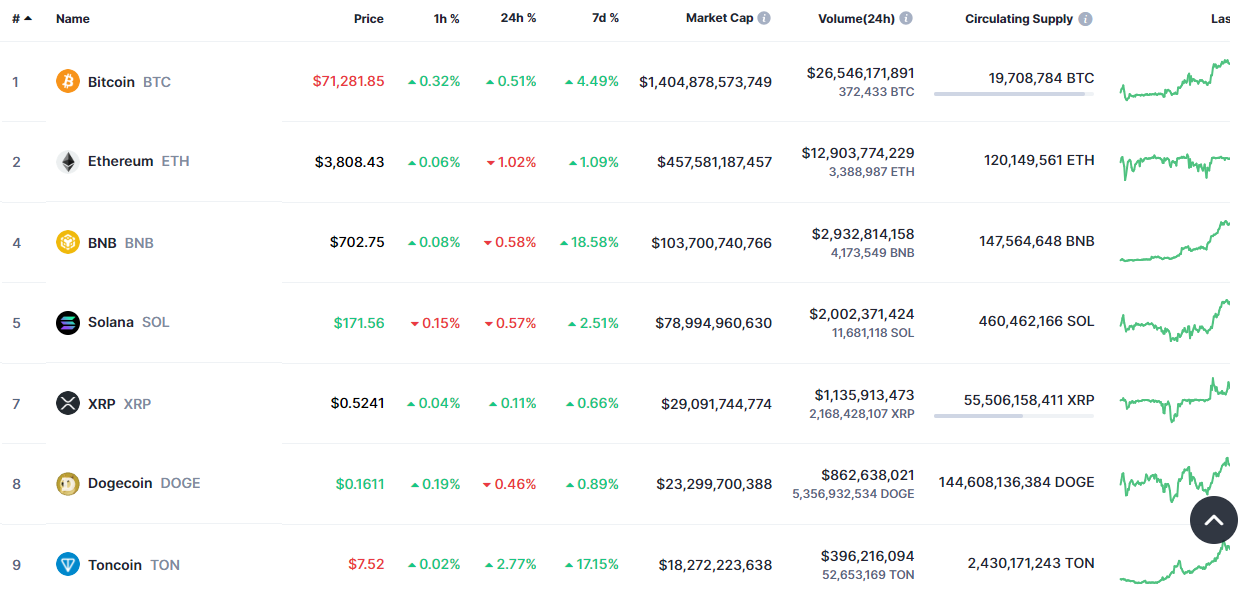This screenshot has height=594, width=1246.
Task: Click Bitcoin volume $26,546,171,891
Action: [x=861, y=73]
